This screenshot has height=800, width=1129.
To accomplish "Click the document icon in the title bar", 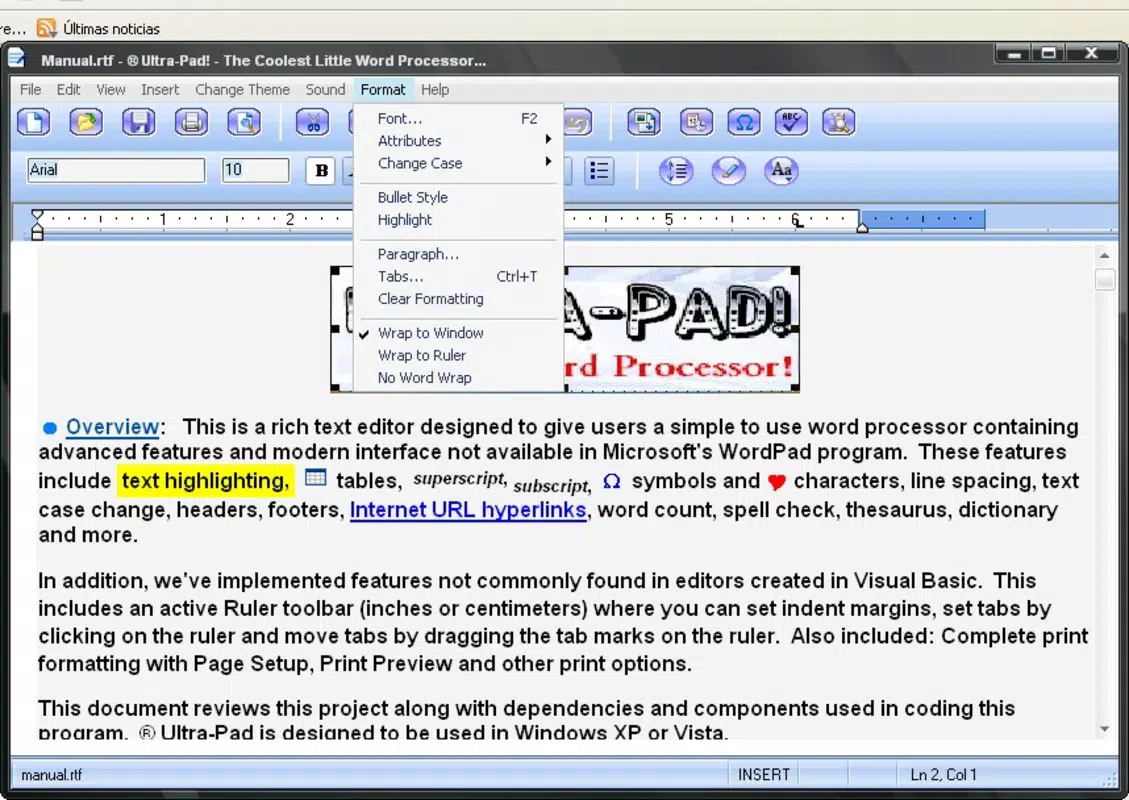I will (x=17, y=58).
